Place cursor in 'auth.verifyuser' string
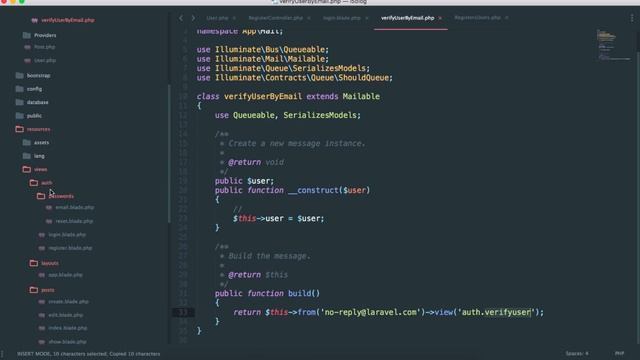Viewport: 640px width, 360px height. pyautogui.click(x=496, y=313)
